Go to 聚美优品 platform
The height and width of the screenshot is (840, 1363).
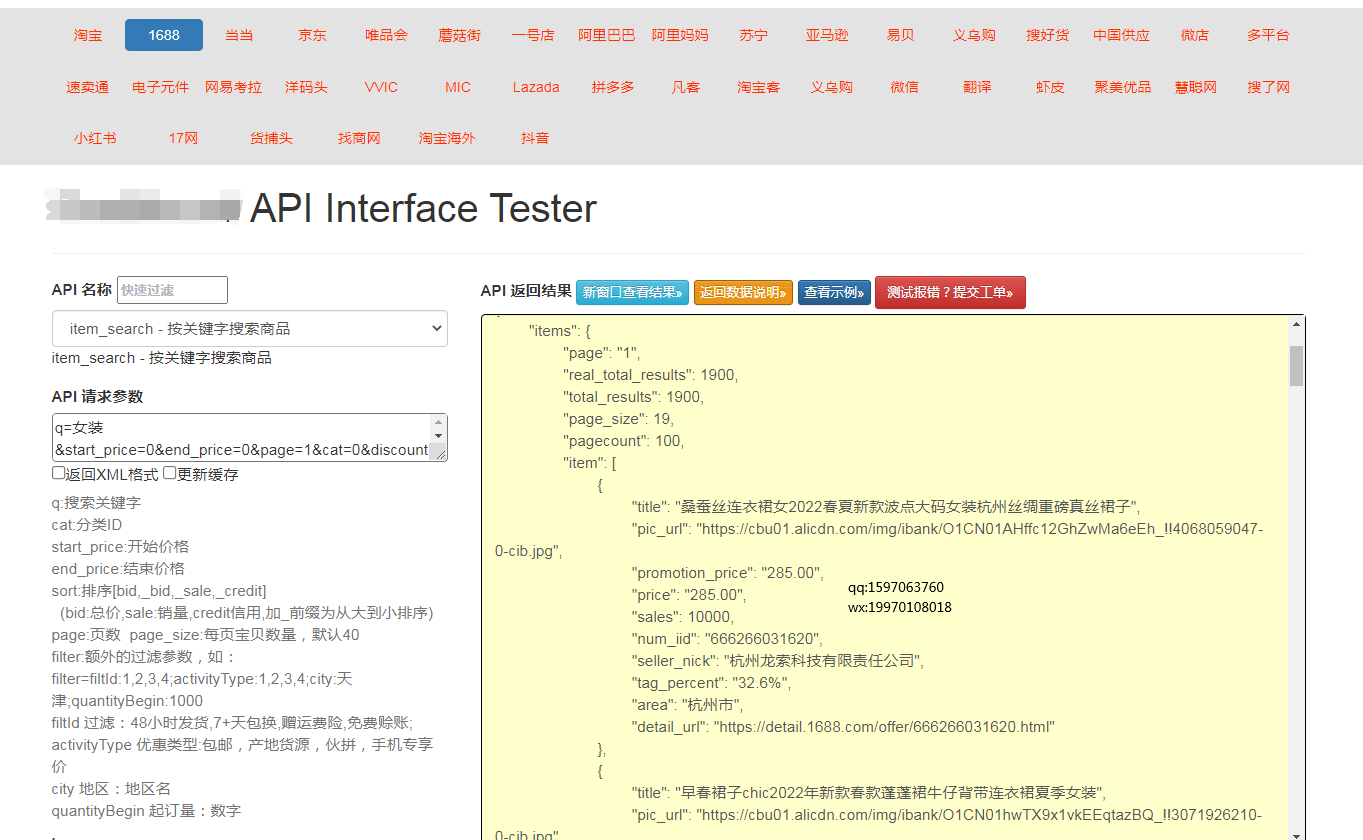(1123, 87)
